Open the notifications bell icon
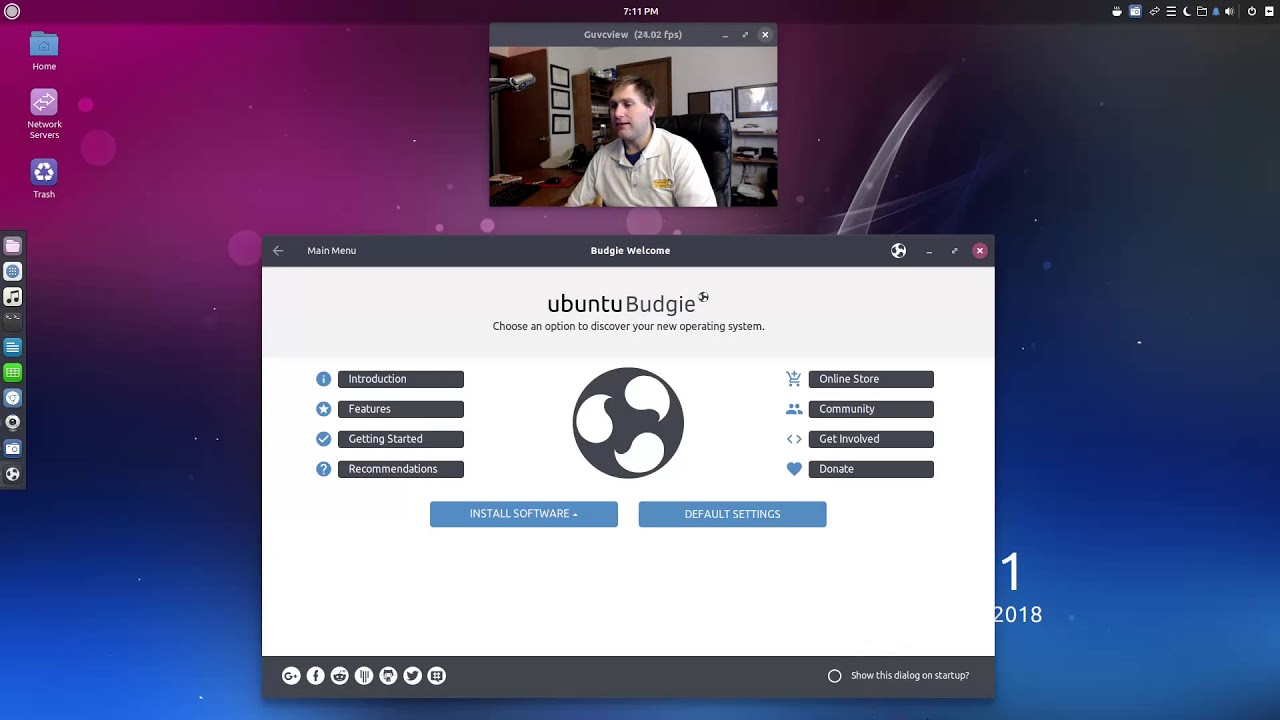Image resolution: width=1280 pixels, height=720 pixels. (x=1216, y=12)
